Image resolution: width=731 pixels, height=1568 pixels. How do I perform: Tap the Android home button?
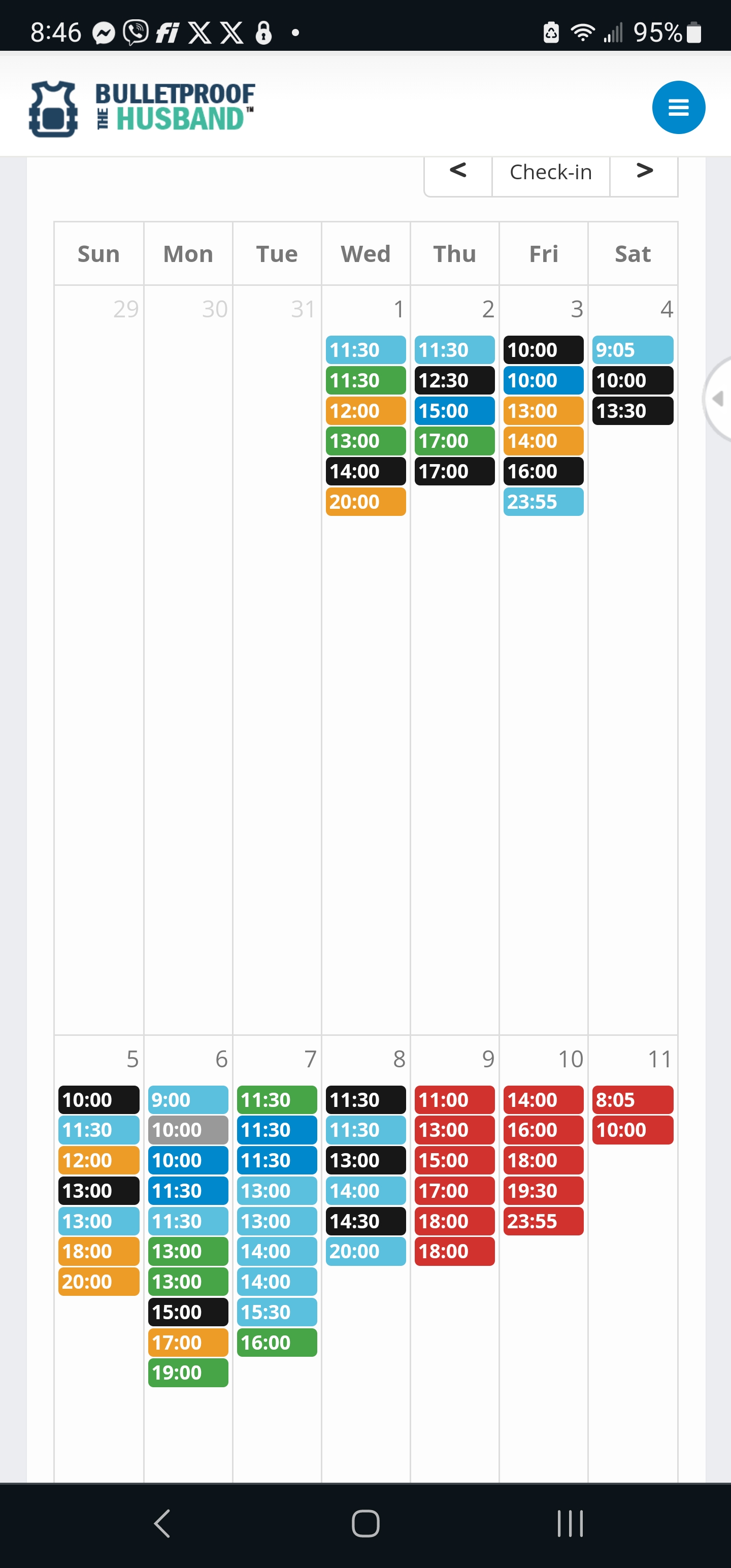tap(365, 1523)
